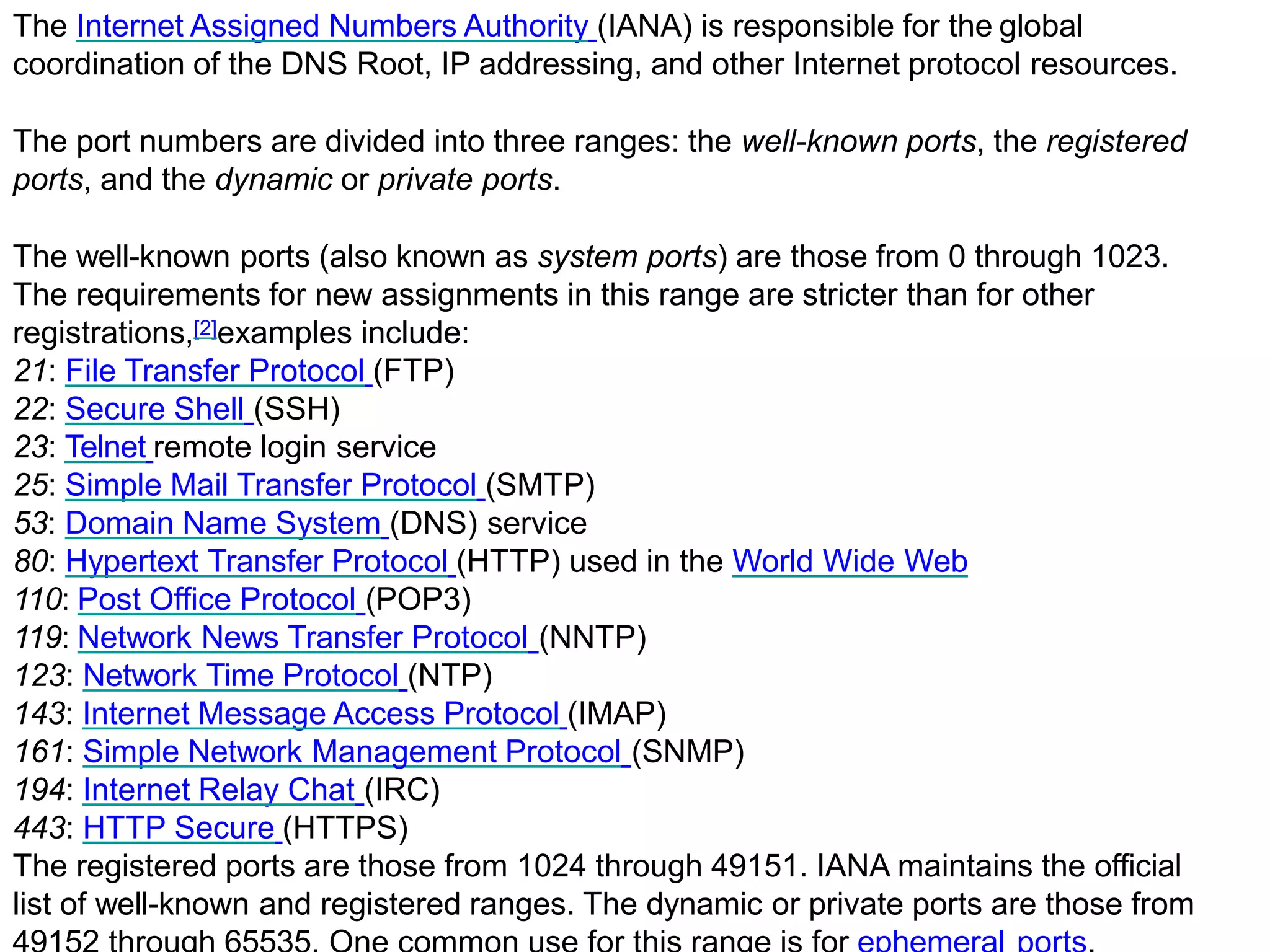
Task: Follow the File Transfer Protocol link
Action: [x=218, y=371]
